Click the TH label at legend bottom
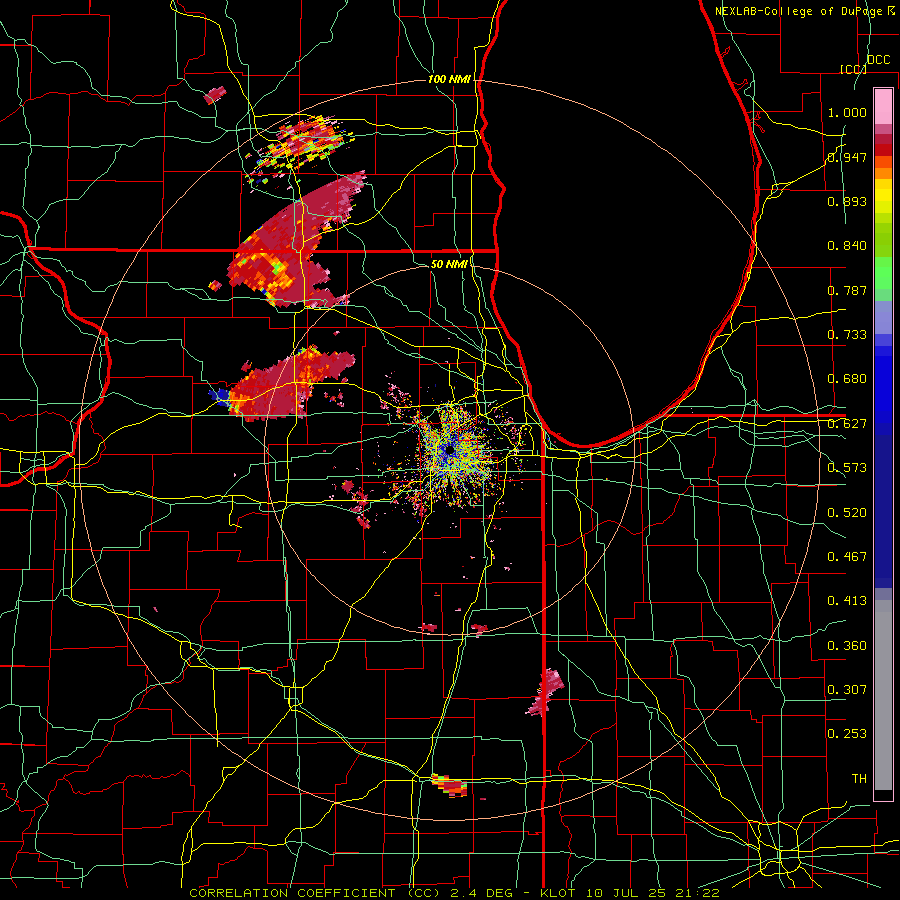 click(859, 779)
